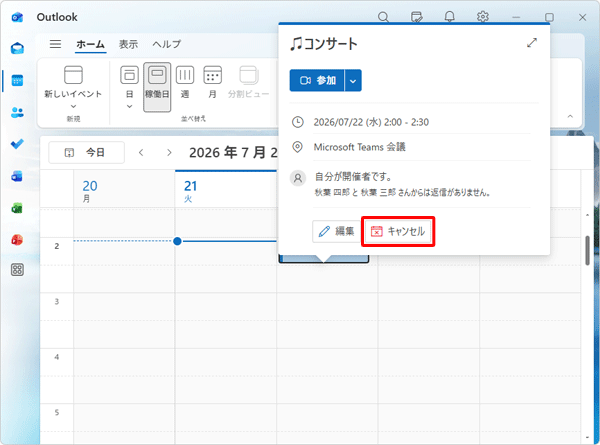Open the 2026 年 7 月 date picker
This screenshot has width=600, height=445.
point(233,153)
